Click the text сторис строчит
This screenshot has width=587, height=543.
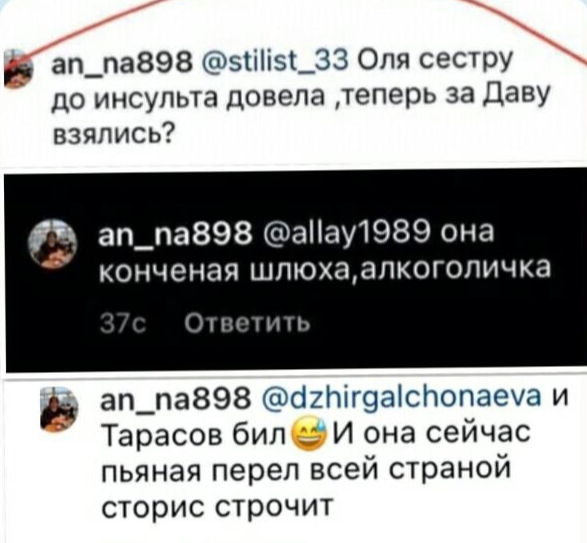[217, 507]
